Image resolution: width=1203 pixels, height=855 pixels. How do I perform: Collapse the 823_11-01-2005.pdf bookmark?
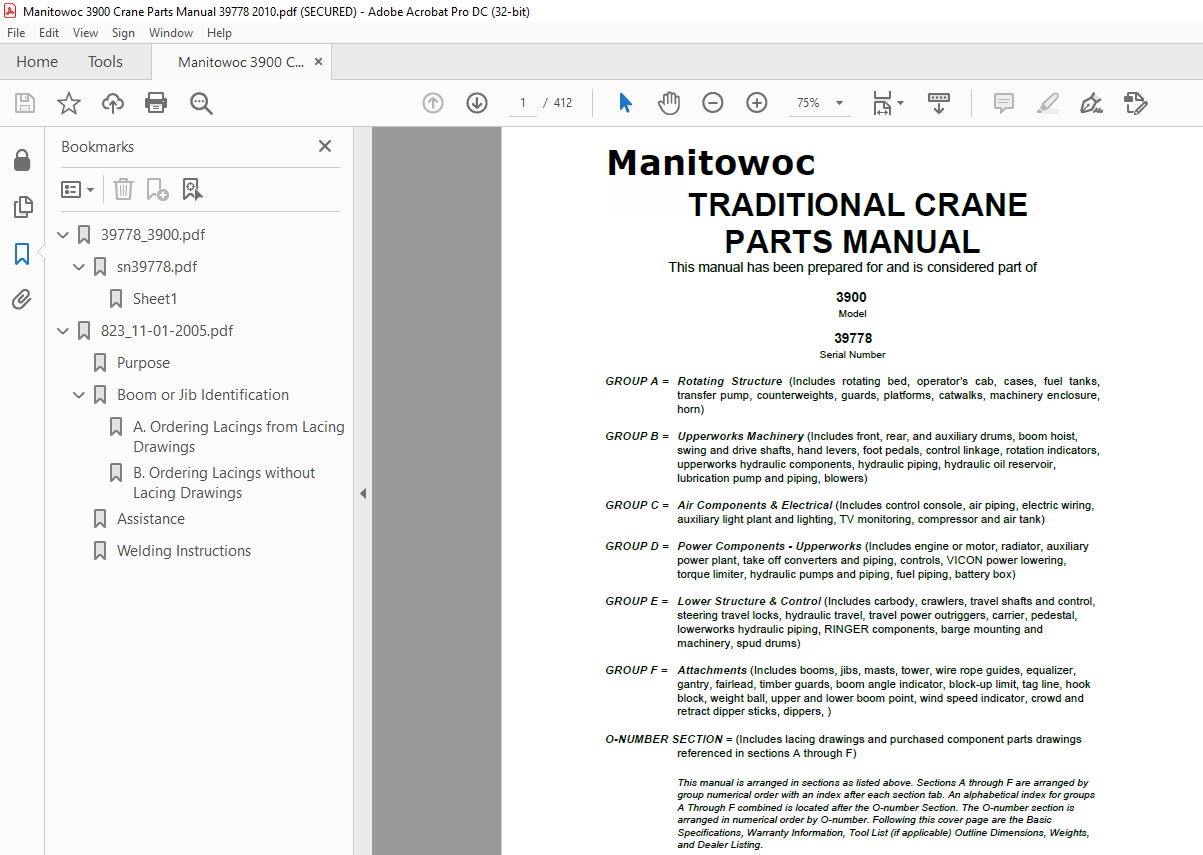click(x=63, y=331)
